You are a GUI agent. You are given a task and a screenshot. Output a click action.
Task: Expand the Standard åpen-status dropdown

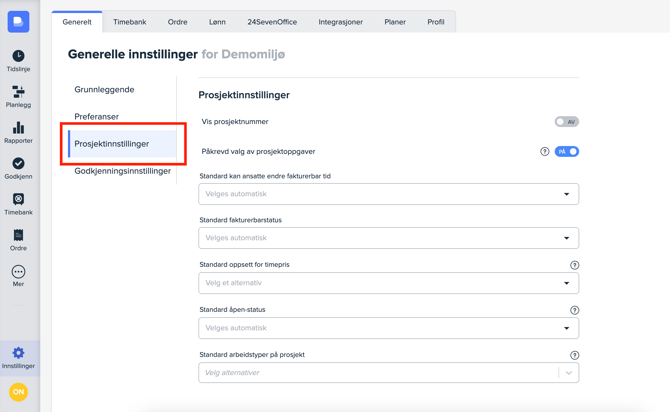tap(388, 328)
